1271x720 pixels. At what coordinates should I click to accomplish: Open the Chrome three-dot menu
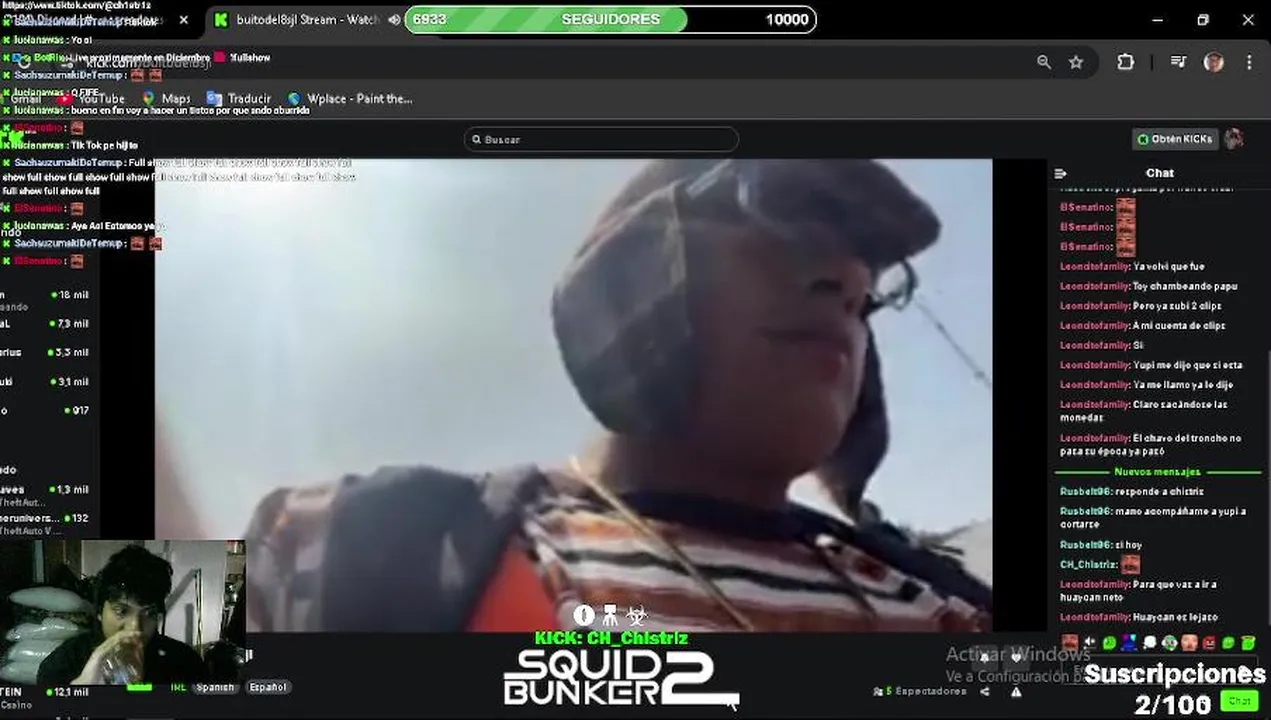pos(1249,62)
